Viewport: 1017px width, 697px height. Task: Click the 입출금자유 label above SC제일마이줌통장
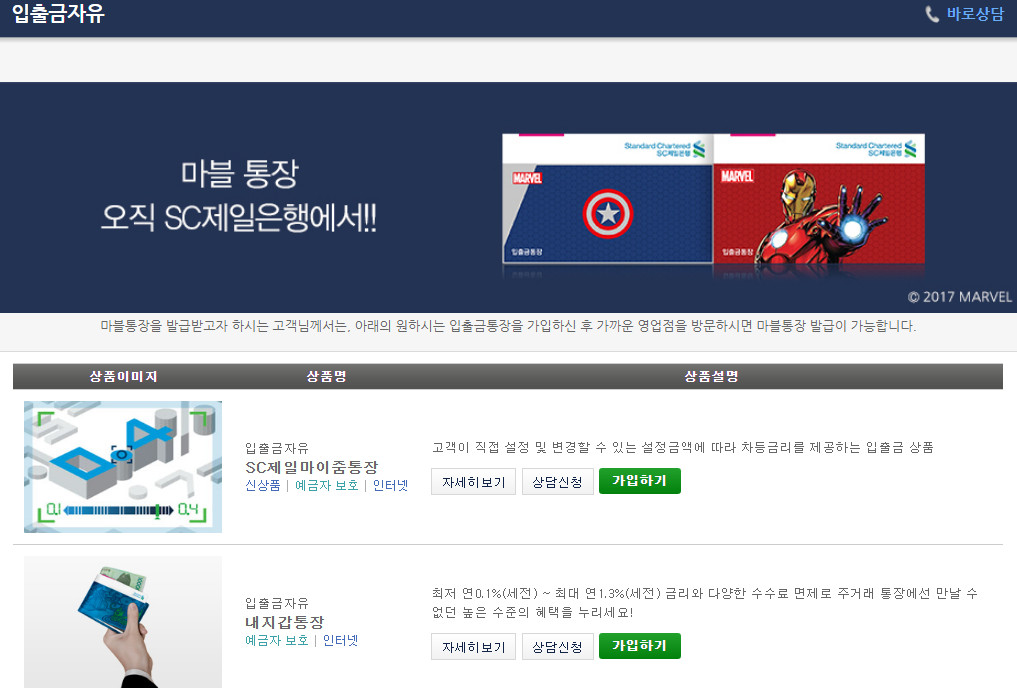[x=277, y=448]
